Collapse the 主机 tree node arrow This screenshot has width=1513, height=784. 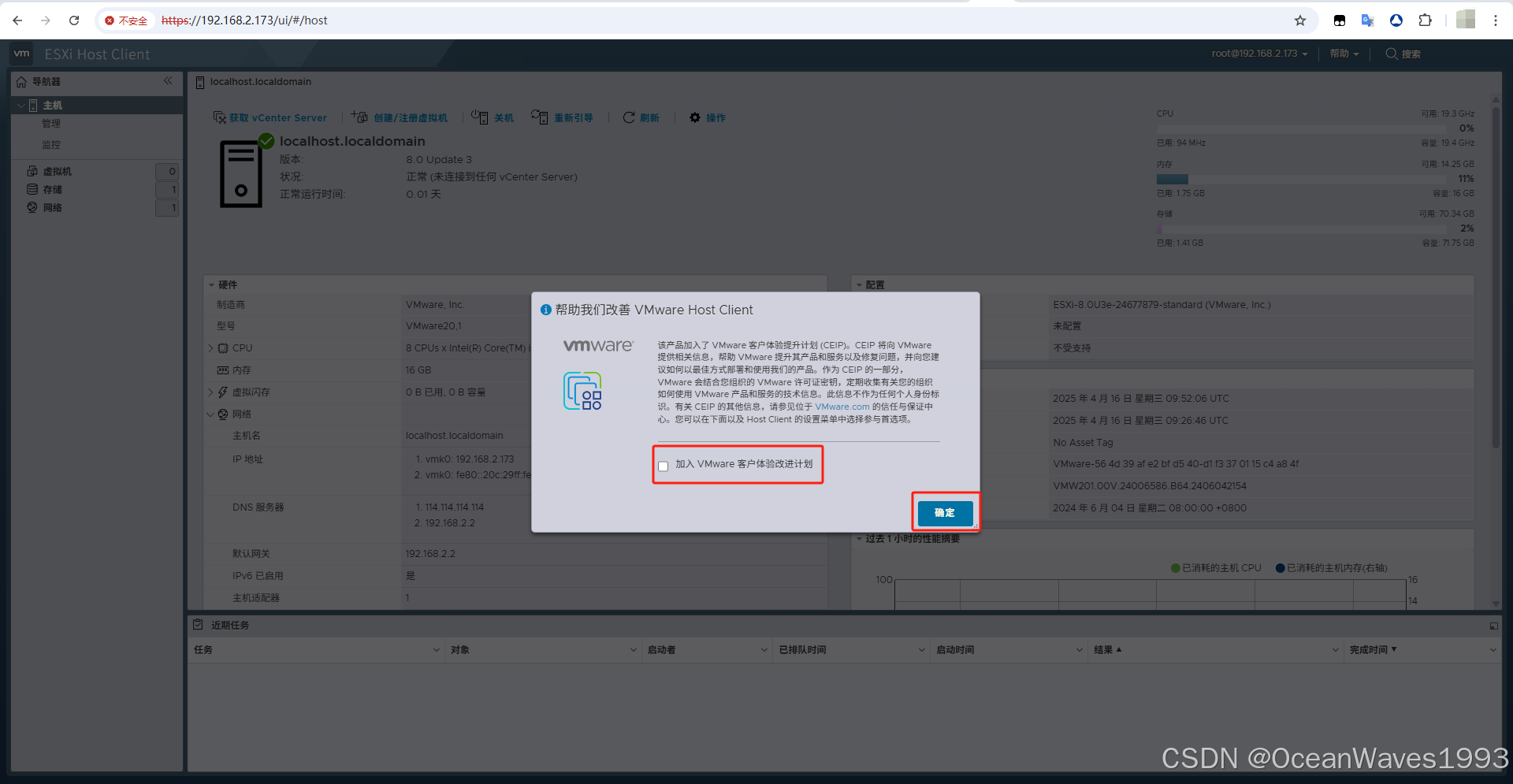pyautogui.click(x=20, y=106)
